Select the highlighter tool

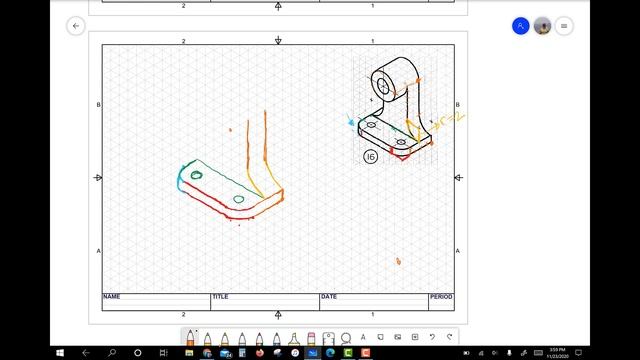click(294, 338)
